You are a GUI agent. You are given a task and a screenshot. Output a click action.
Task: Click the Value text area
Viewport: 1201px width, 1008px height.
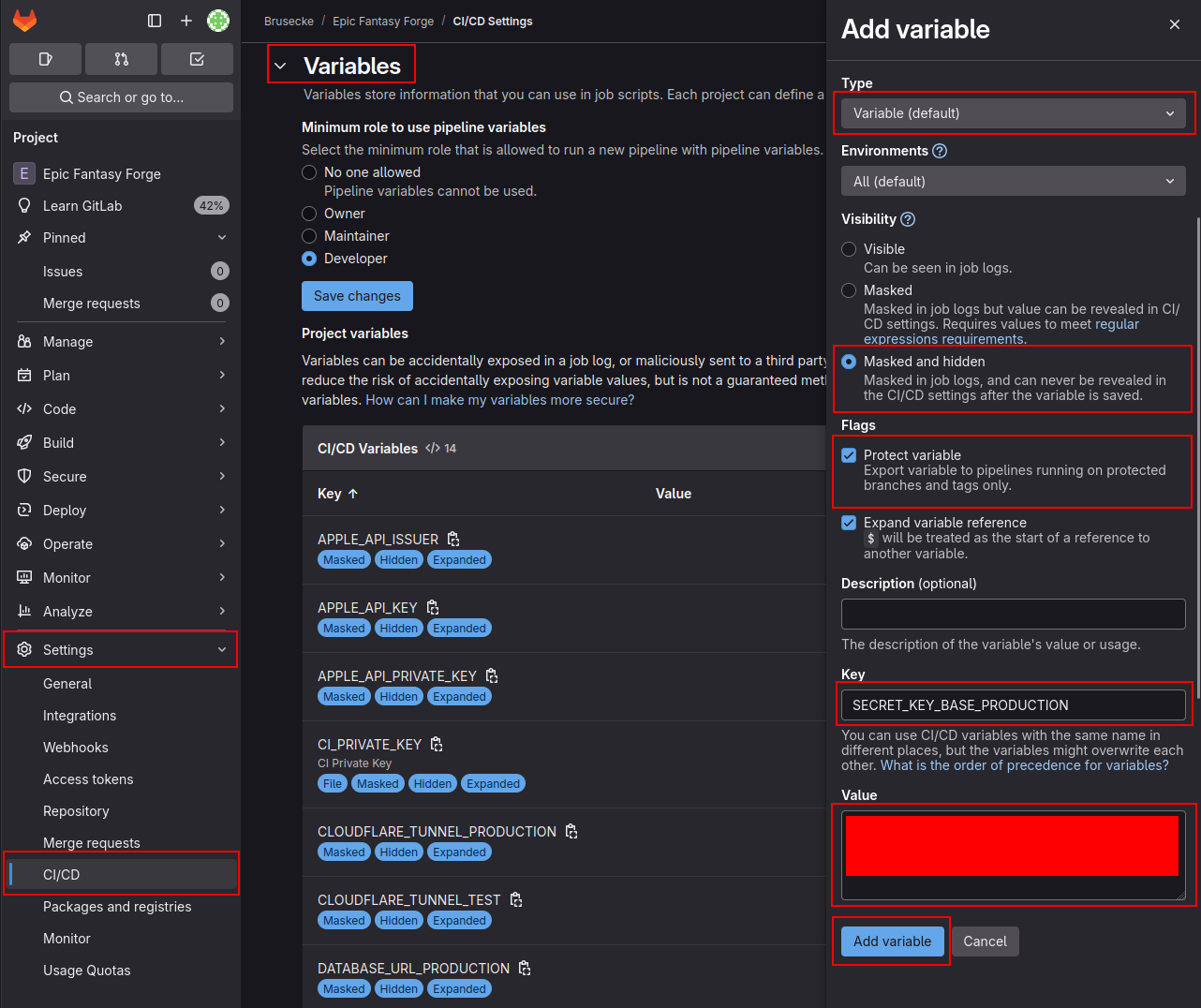[1014, 855]
